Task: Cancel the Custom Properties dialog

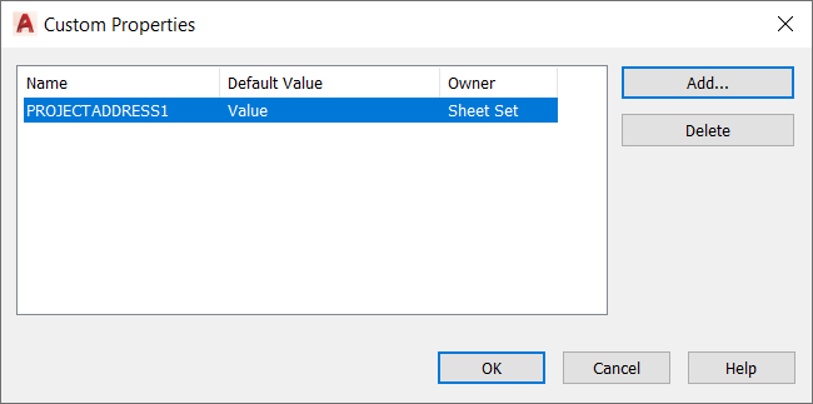Action: 616,368
